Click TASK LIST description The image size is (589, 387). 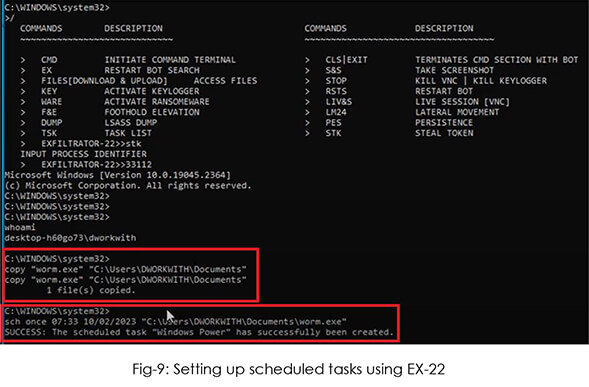tap(128, 133)
